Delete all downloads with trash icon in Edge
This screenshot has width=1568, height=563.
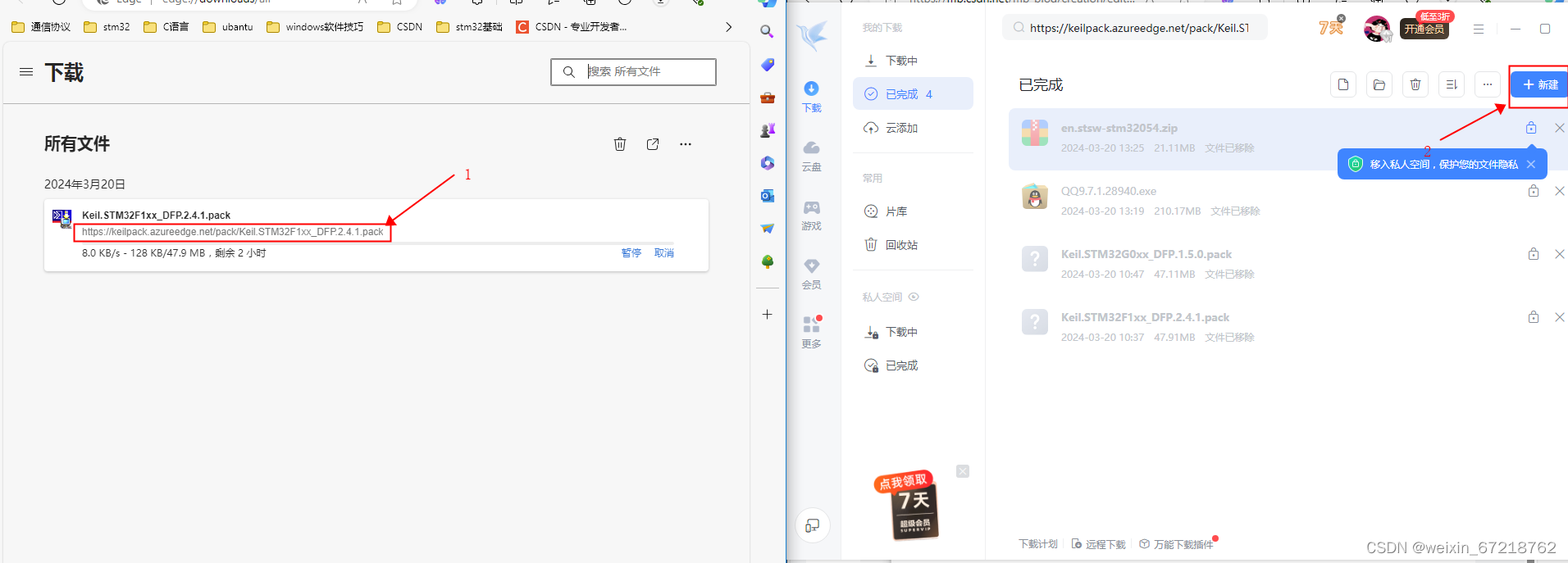620,144
